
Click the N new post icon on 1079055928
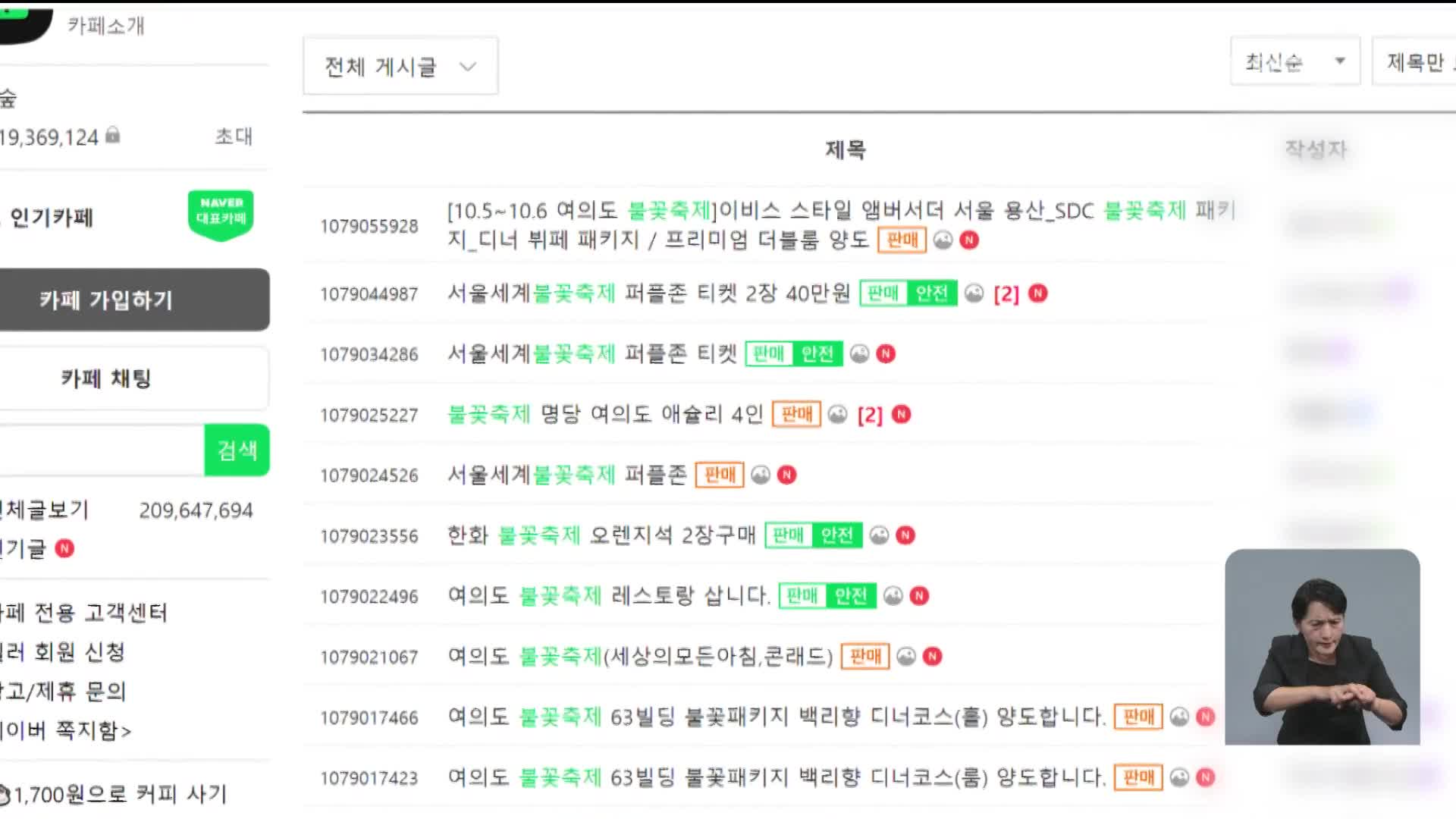(x=969, y=239)
